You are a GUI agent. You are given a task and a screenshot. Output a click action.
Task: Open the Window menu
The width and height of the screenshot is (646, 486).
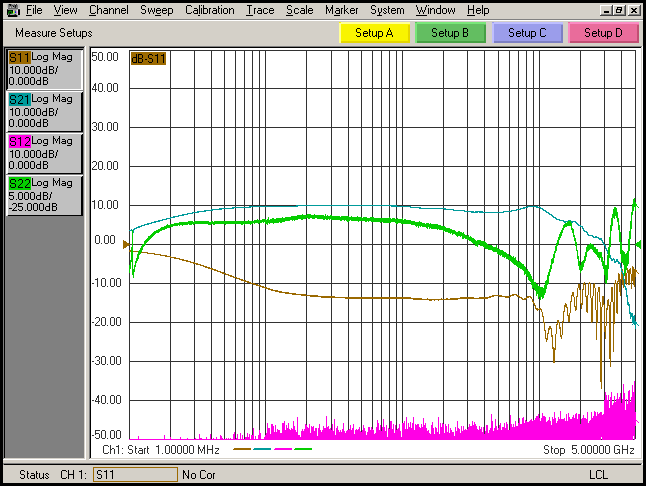click(435, 10)
